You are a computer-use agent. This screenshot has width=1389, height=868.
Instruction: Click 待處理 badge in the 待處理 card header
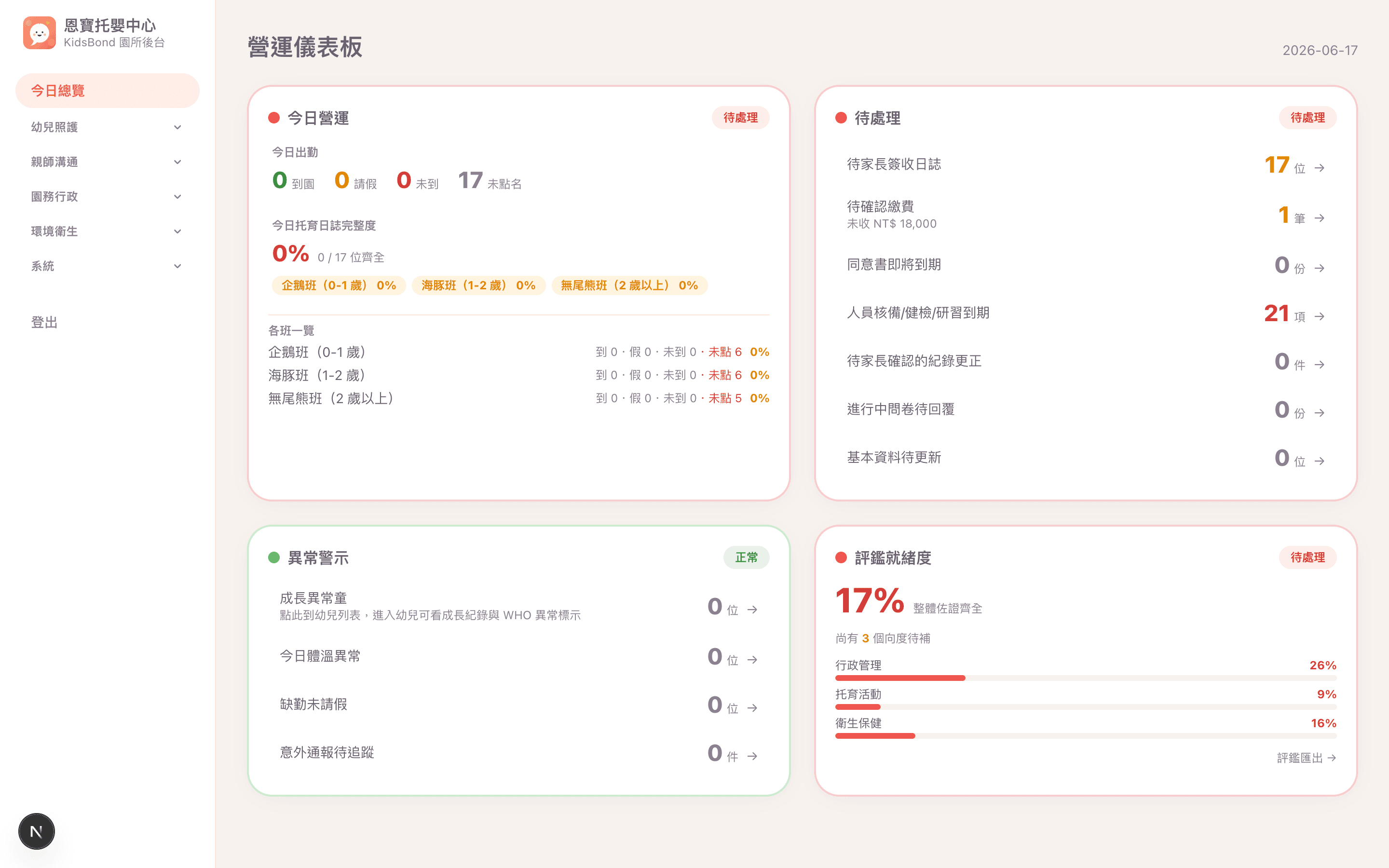pos(1307,118)
